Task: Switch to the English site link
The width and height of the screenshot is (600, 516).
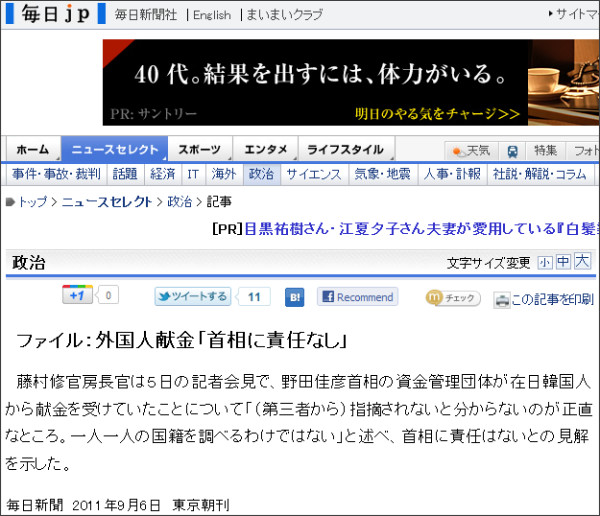Action: coord(212,15)
